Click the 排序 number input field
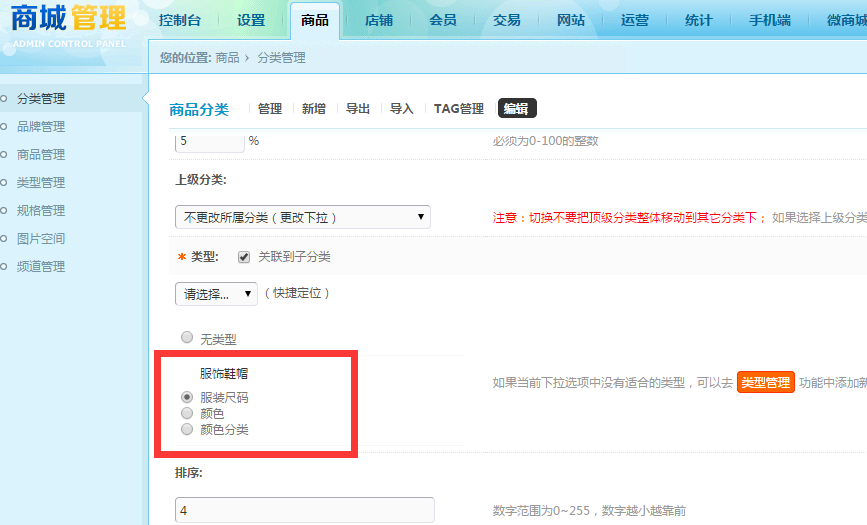 (x=305, y=510)
